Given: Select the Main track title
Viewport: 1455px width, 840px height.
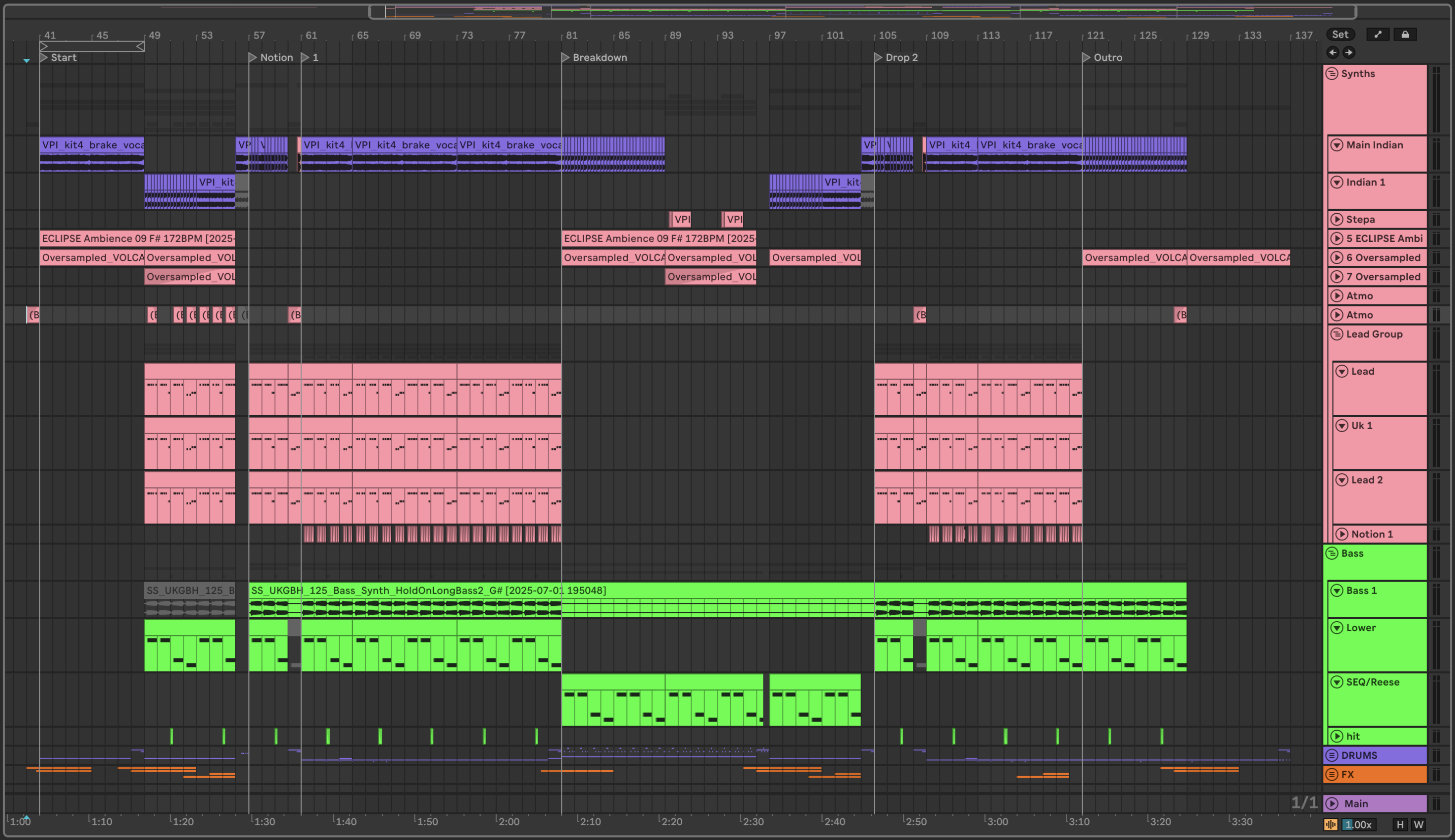Looking at the screenshot, I should tap(1356, 803).
